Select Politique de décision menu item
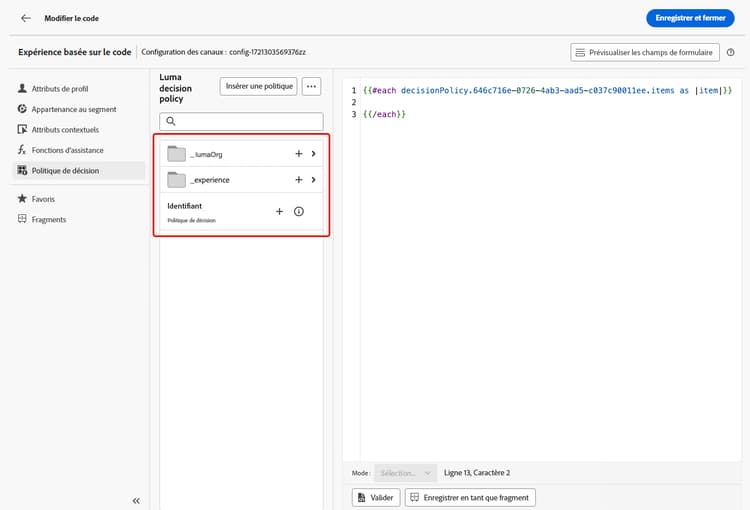This screenshot has height=510, width=750. tap(78, 171)
